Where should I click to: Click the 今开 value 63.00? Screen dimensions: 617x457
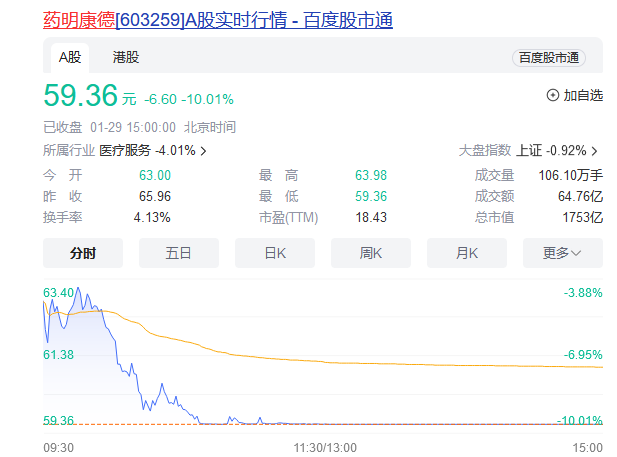[155, 175]
